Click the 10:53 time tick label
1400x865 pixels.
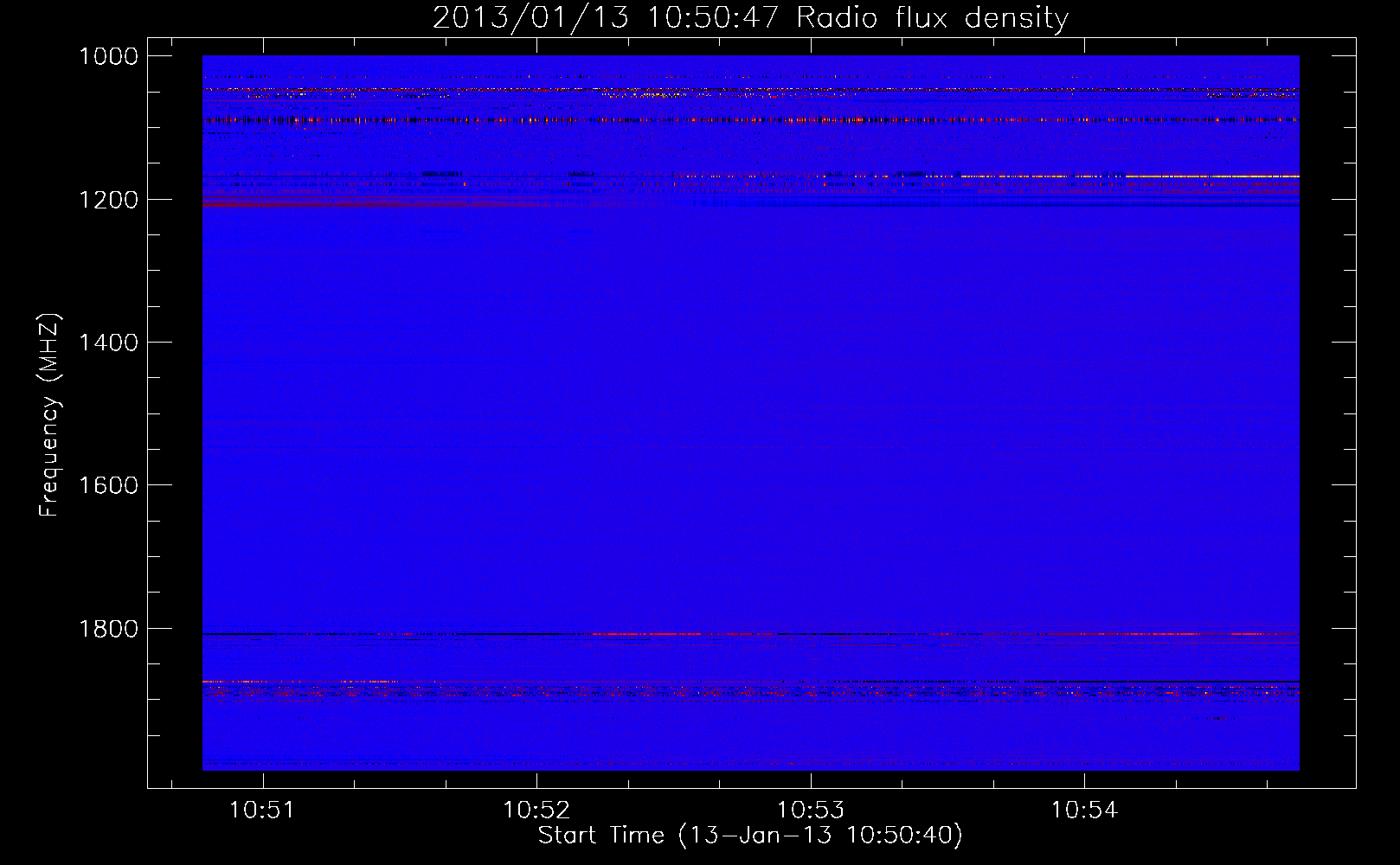click(811, 811)
